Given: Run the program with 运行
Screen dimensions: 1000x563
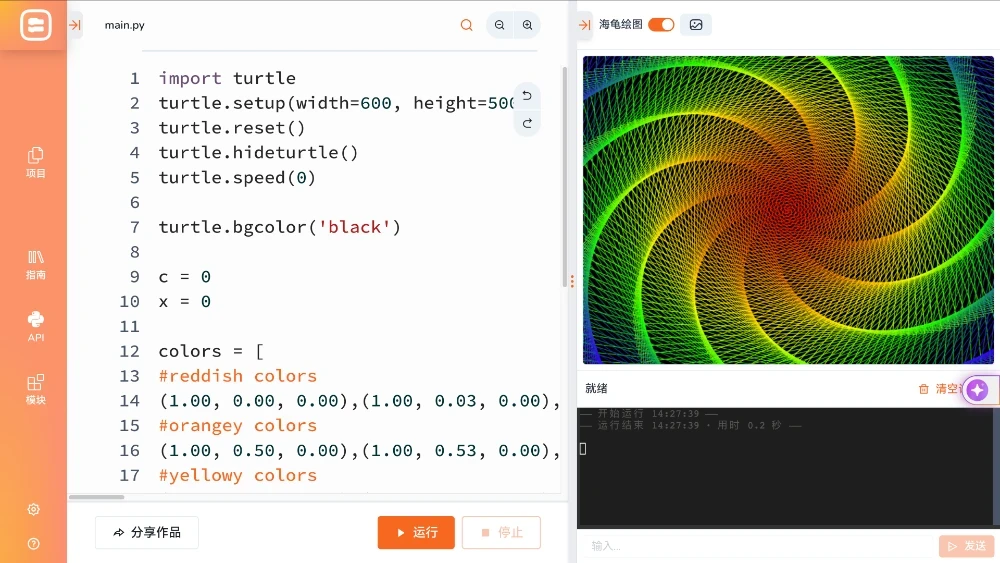Looking at the screenshot, I should [x=416, y=532].
